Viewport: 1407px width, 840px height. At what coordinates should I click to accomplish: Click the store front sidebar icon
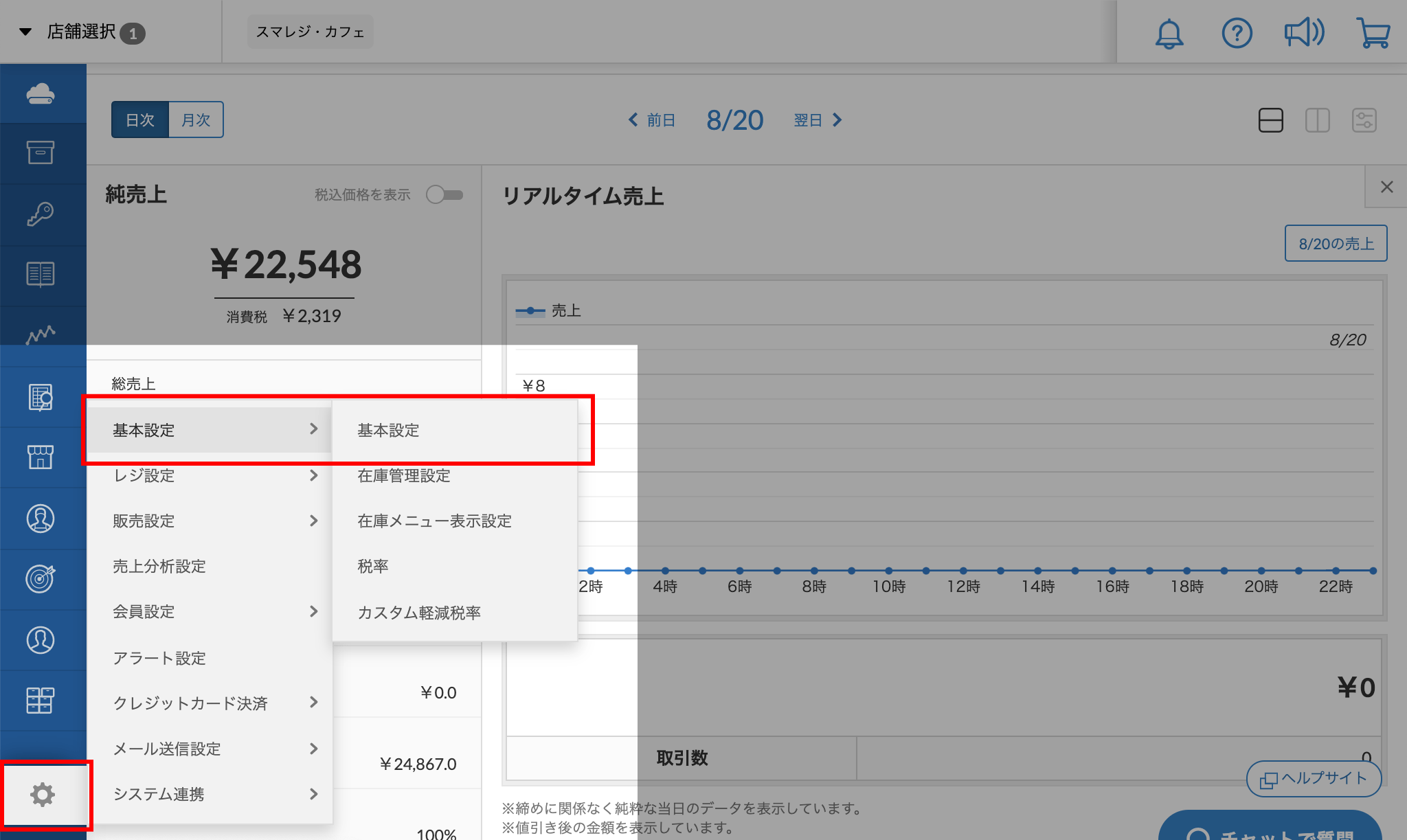[x=41, y=457]
